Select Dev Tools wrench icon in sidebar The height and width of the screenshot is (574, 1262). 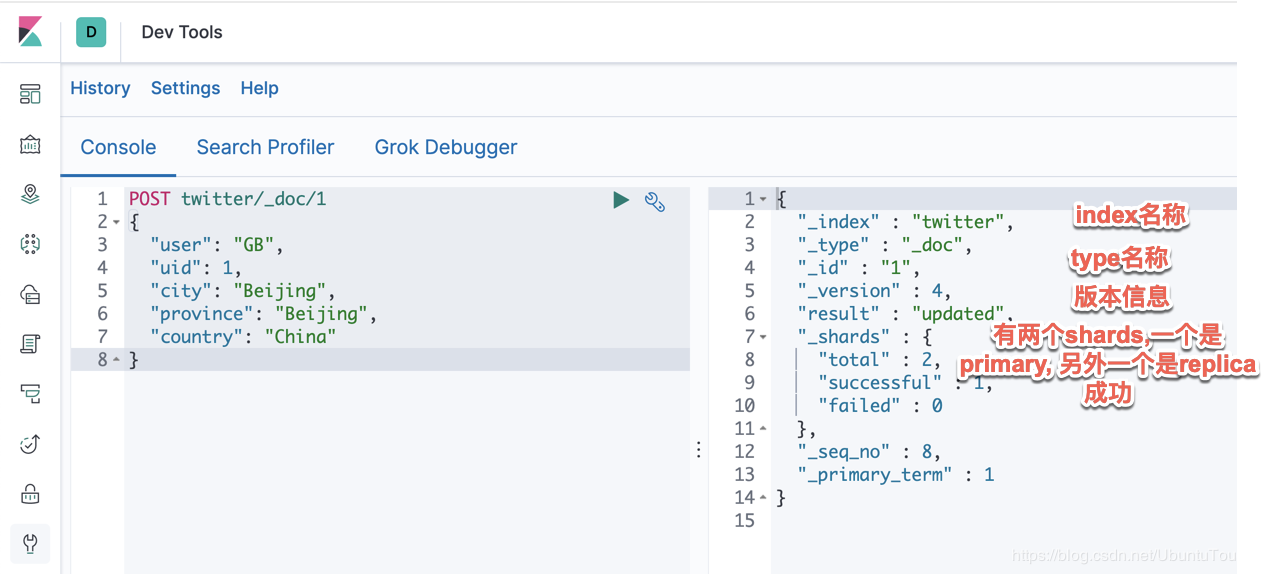pos(30,544)
